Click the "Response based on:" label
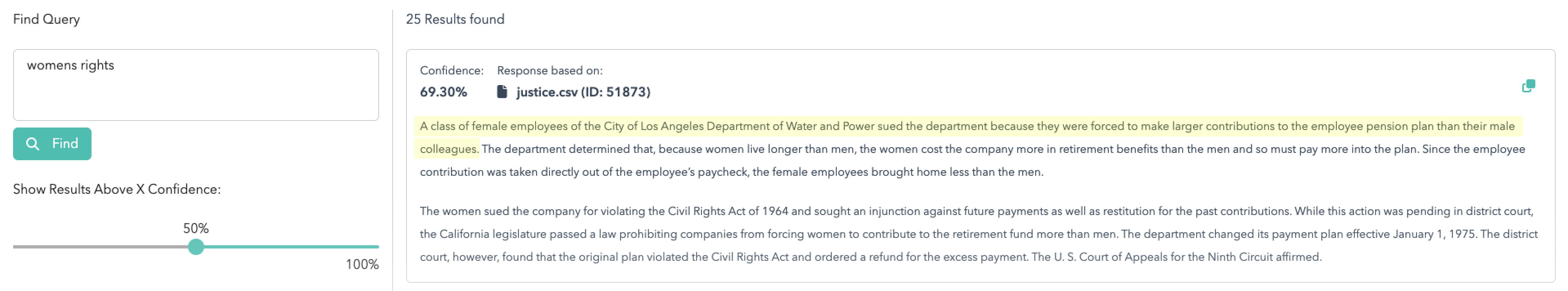This screenshot has height=291, width=1568. [x=549, y=71]
